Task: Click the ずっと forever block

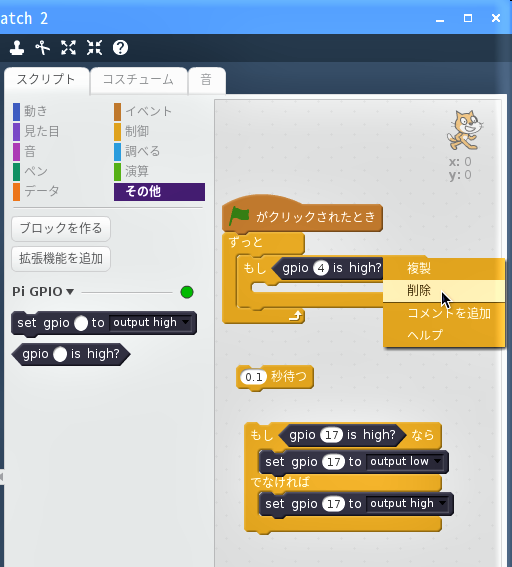Action: pos(263,243)
